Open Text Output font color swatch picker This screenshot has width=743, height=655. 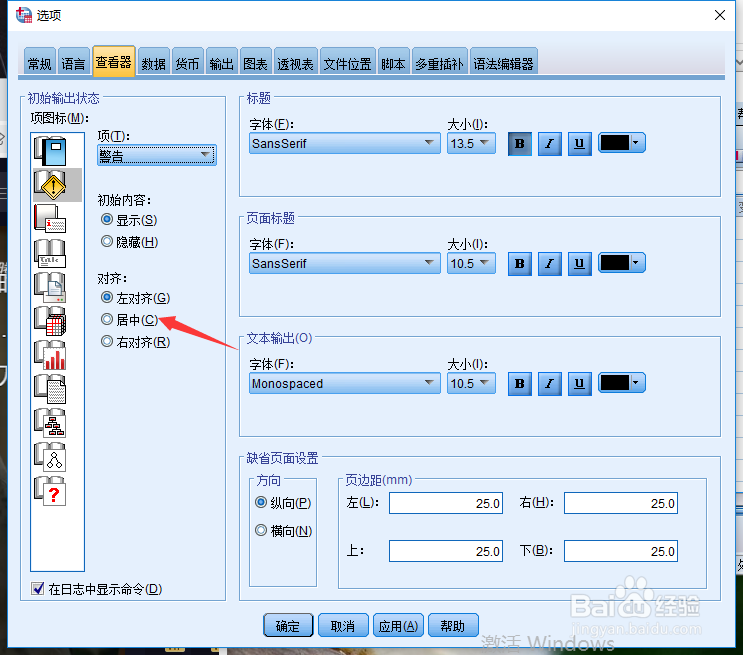622,382
